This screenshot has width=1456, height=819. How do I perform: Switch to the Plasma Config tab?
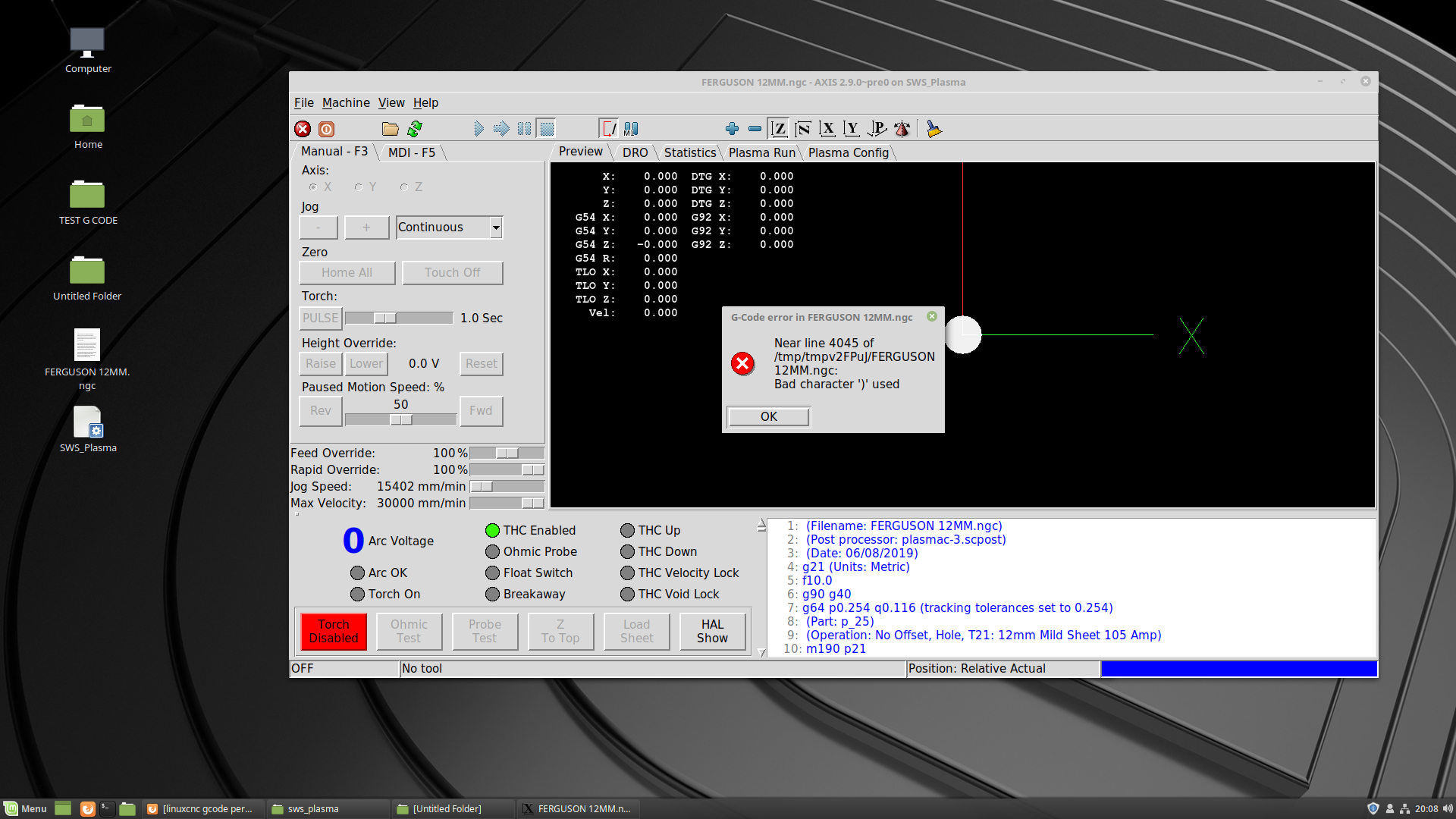point(848,152)
